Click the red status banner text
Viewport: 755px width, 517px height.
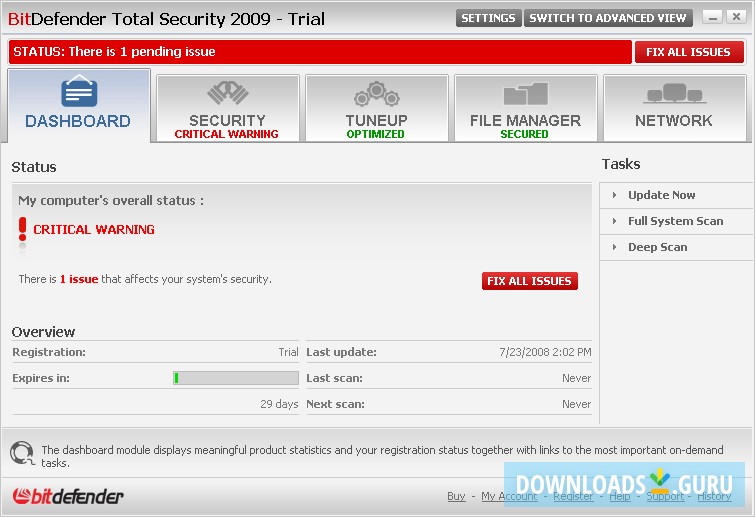pos(114,52)
